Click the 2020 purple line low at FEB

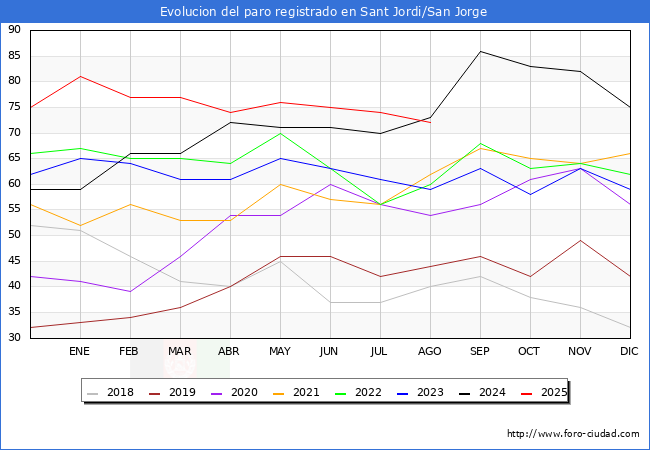tap(131, 292)
